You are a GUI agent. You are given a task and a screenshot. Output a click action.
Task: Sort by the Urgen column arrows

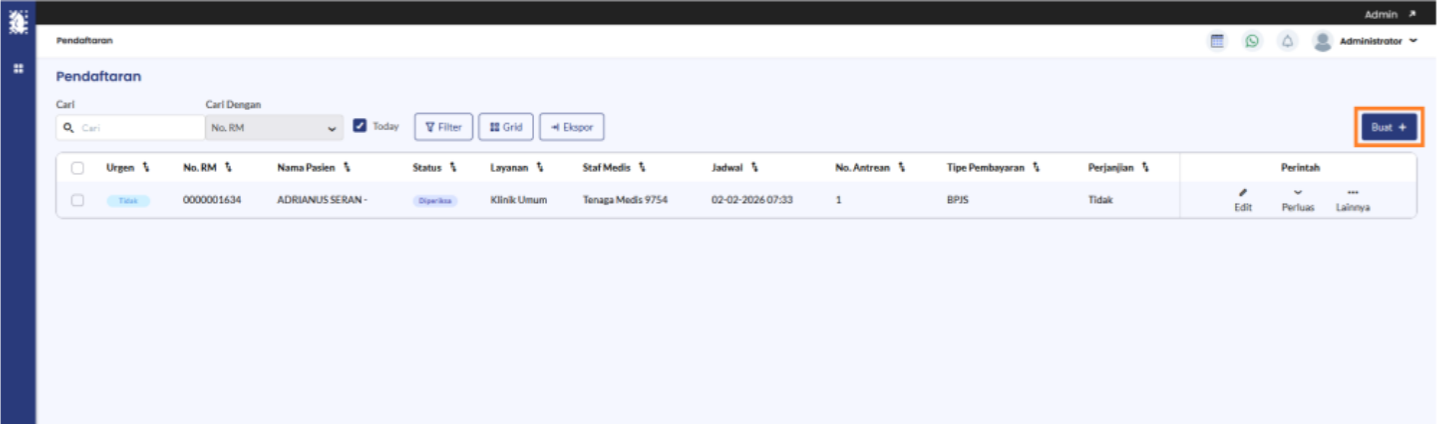tap(146, 167)
